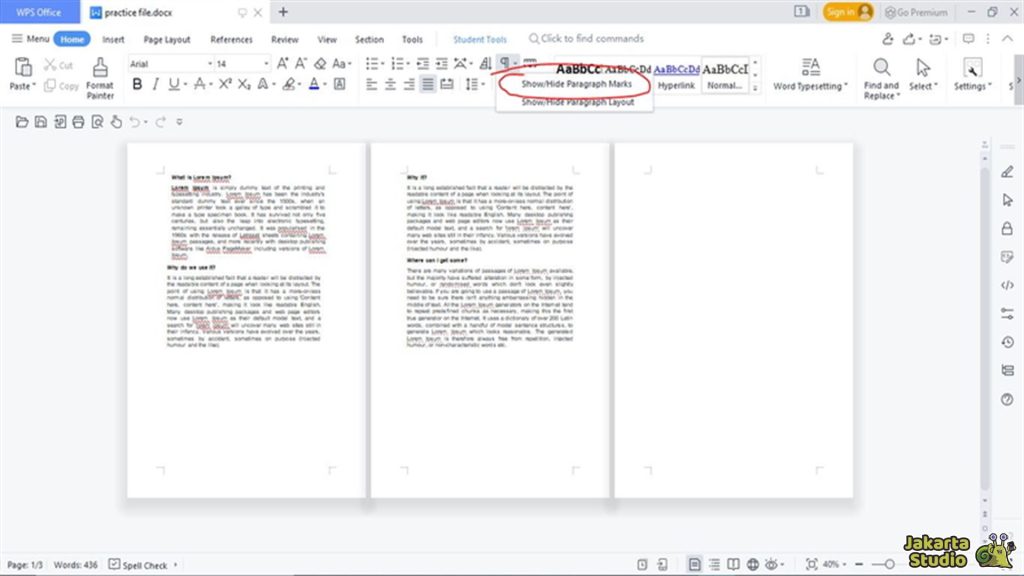Expand the Paste options arrow
The height and width of the screenshot is (576, 1024).
click(35, 87)
